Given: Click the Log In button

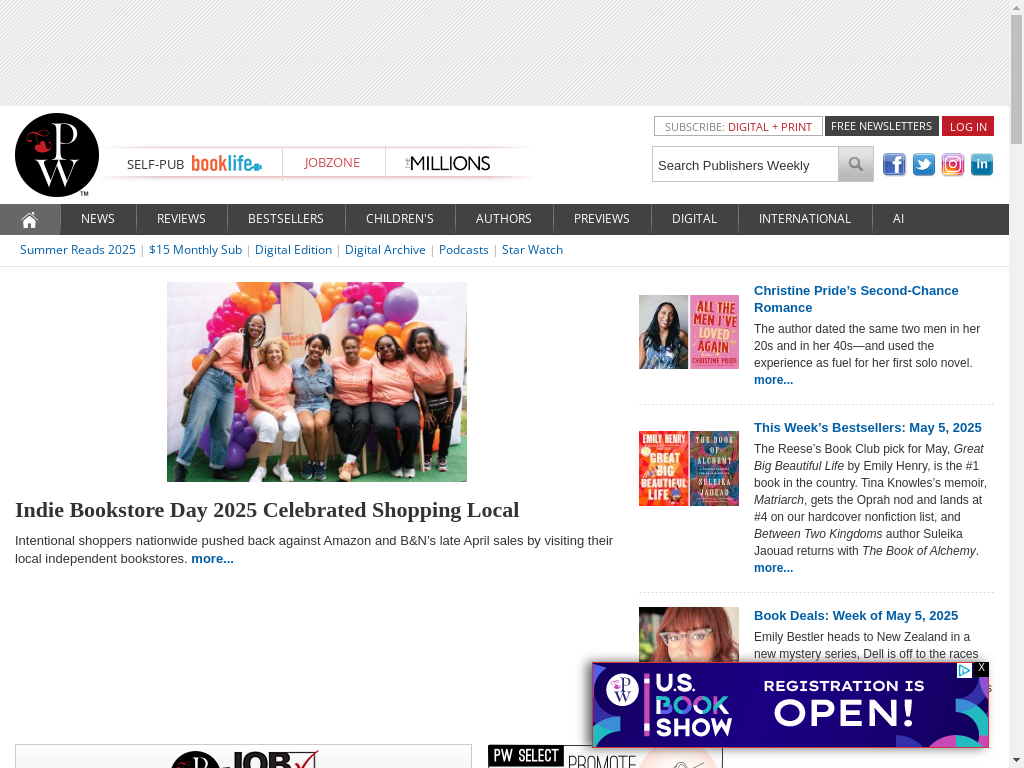Looking at the screenshot, I should pos(968,127).
